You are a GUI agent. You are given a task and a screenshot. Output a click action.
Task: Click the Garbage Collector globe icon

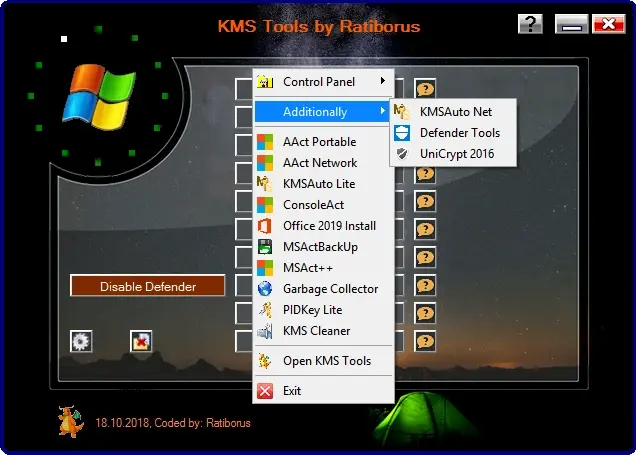[265, 289]
